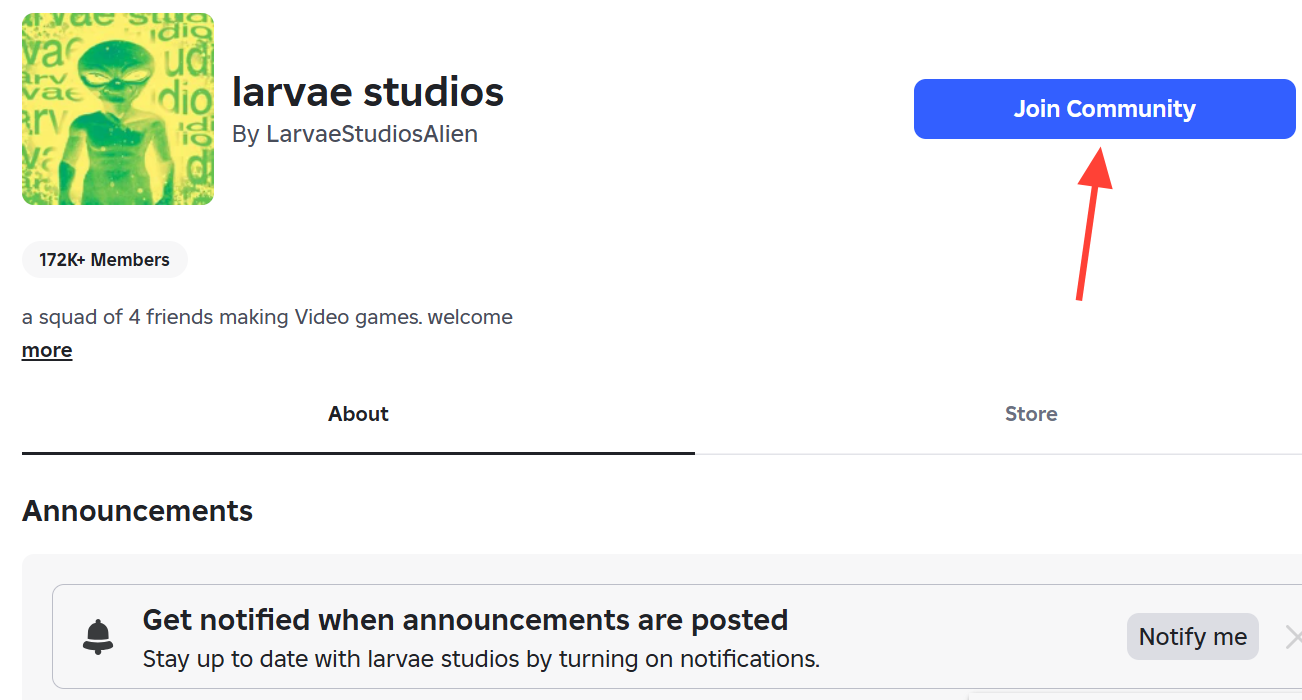This screenshot has width=1302, height=700.
Task: Click the Announcements section heading
Action: coord(137,511)
